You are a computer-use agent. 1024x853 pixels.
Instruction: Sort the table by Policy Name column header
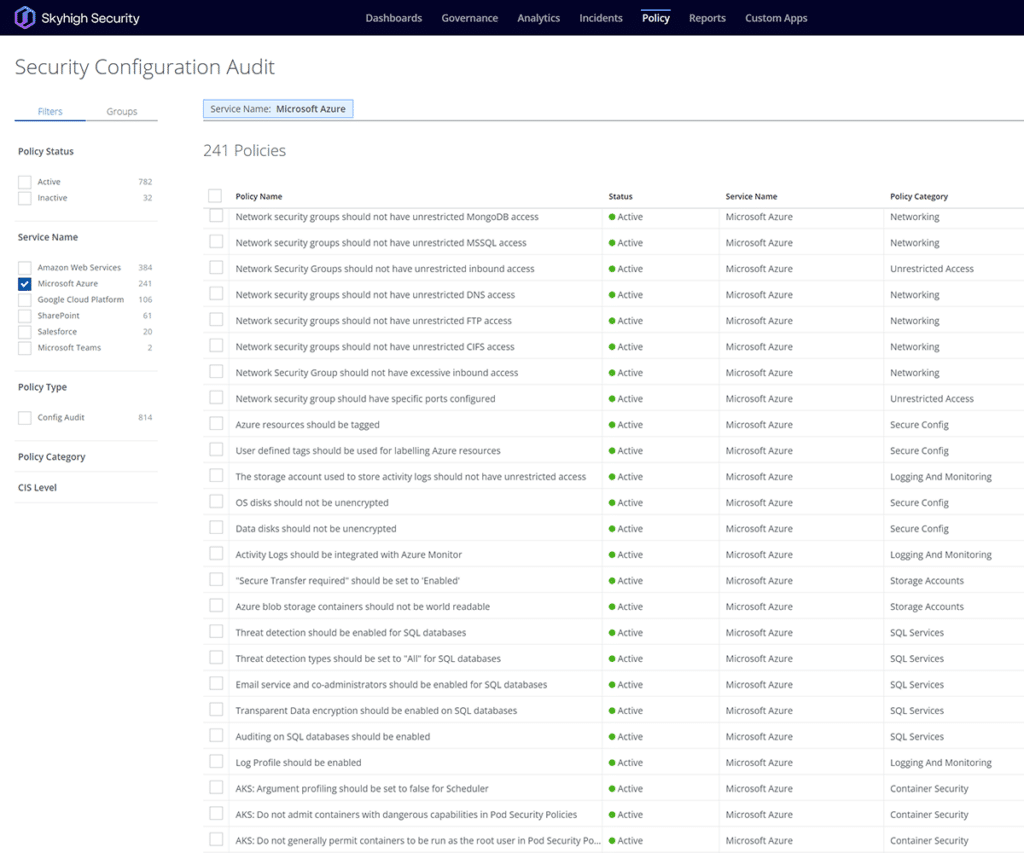click(259, 197)
